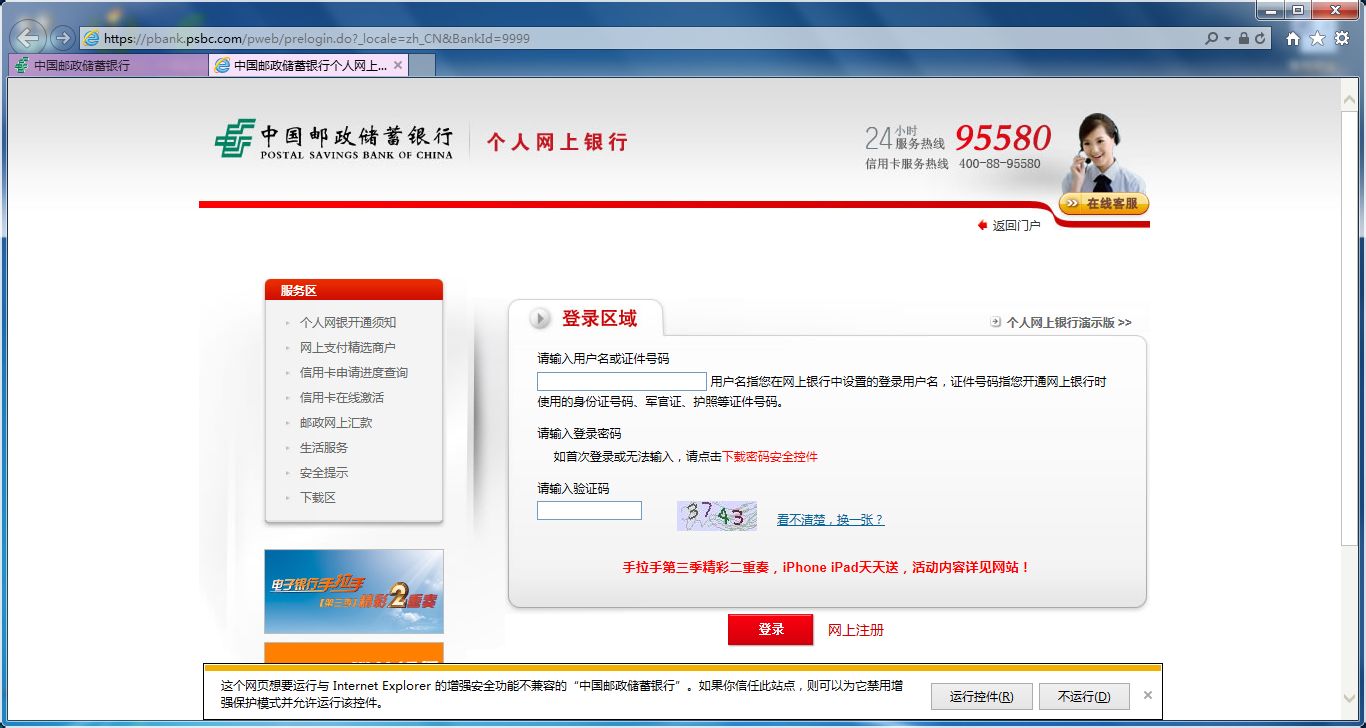The height and width of the screenshot is (728, 1366).
Task: Click the red 登录 login button
Action: (770, 630)
